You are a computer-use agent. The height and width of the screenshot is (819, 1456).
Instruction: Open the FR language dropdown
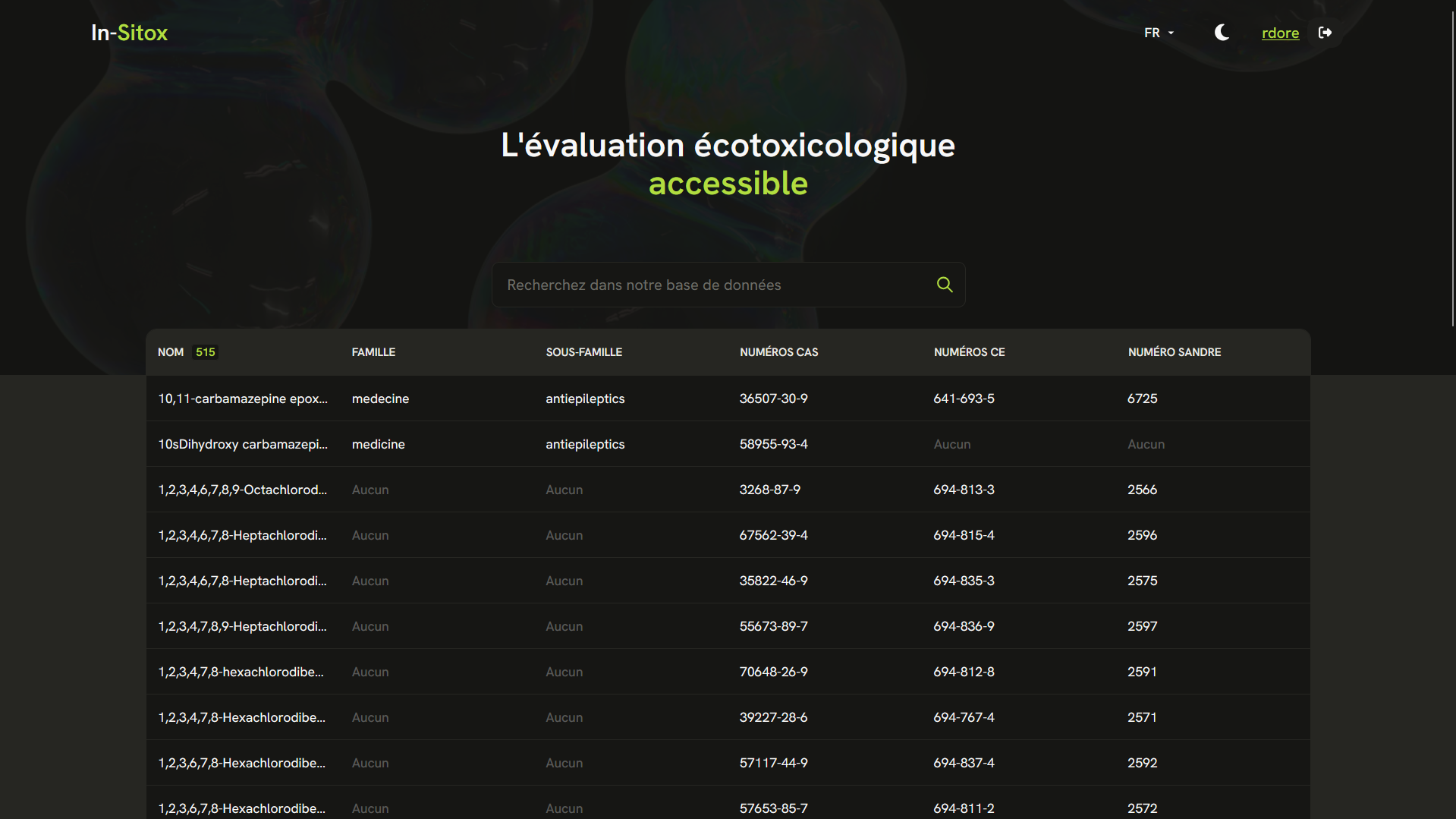click(x=1153, y=33)
